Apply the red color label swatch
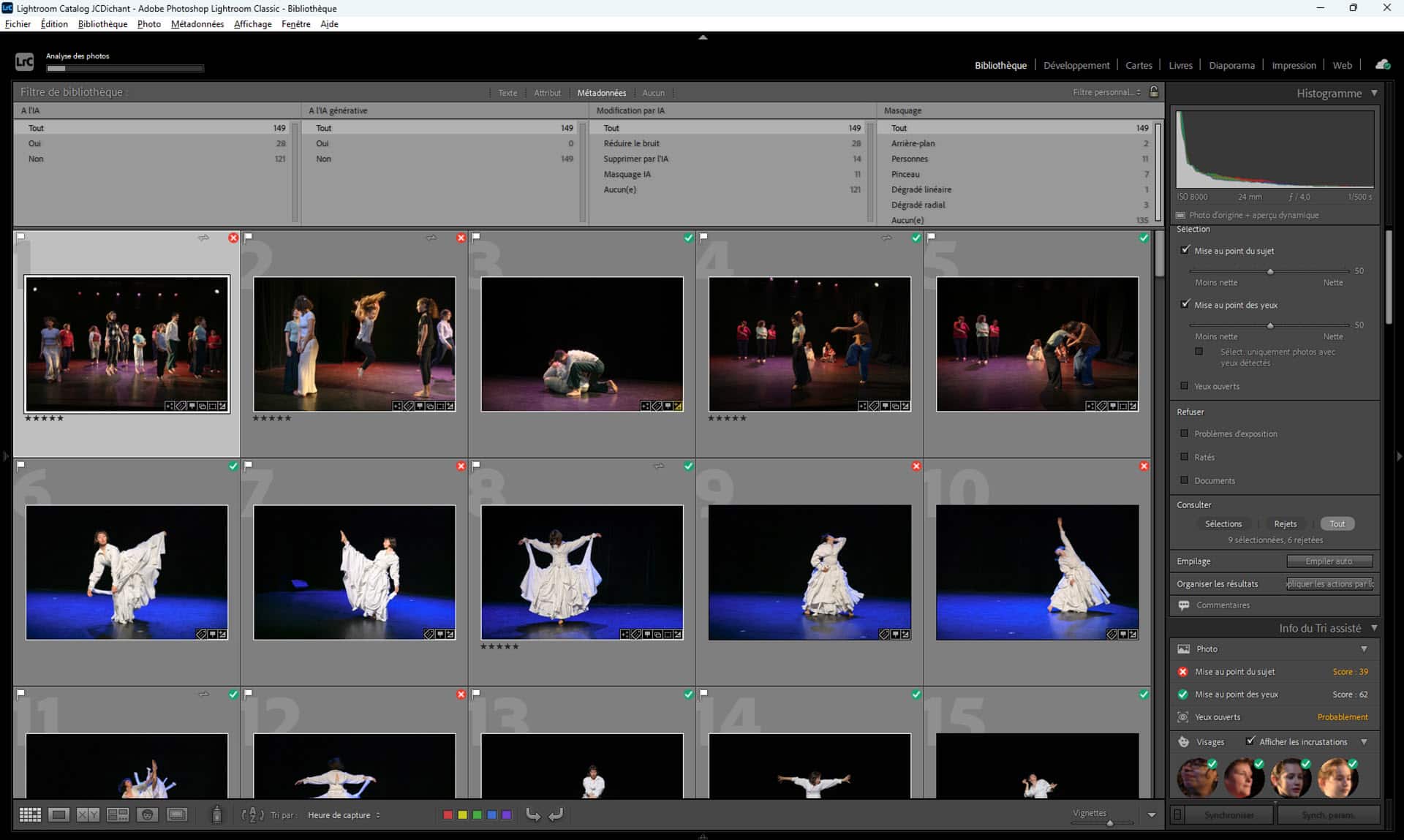This screenshot has width=1404, height=840. (x=448, y=814)
